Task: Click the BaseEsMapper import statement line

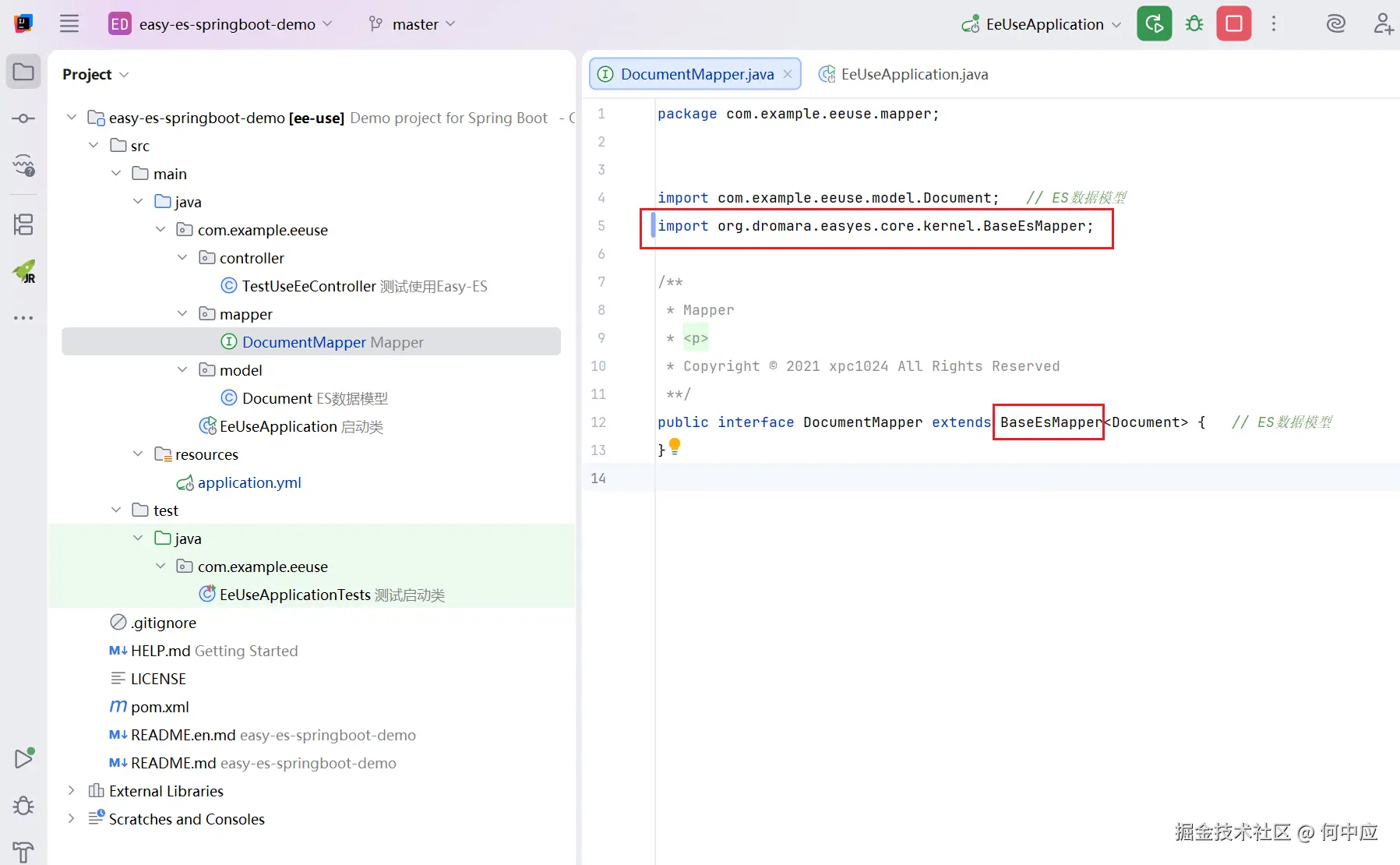Action: (876, 226)
